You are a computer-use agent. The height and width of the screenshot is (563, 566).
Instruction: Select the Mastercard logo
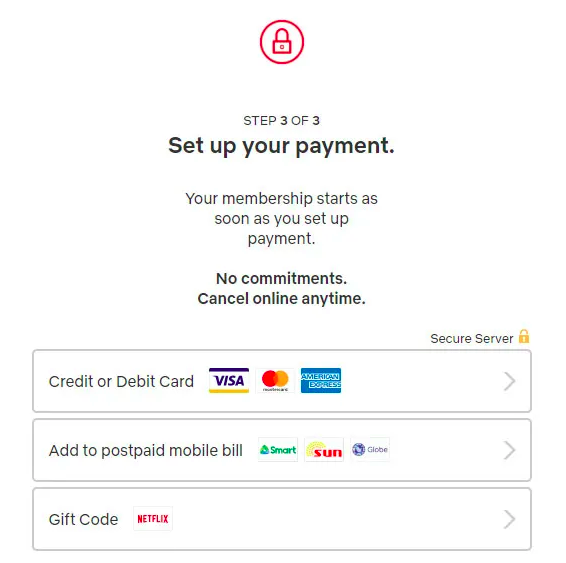(275, 380)
